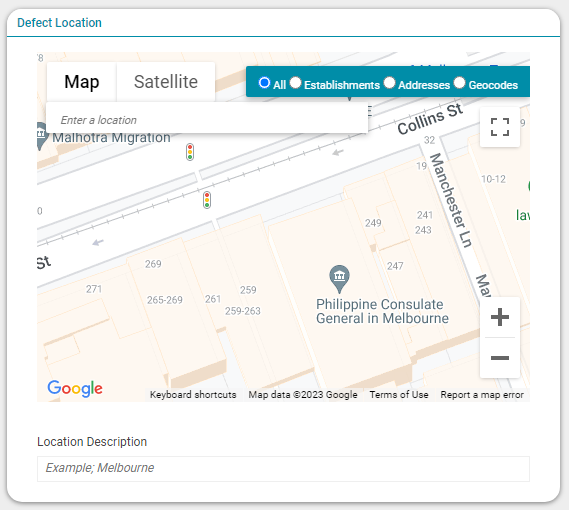Click the Malhotra Migration map pin
Viewport: 569px width, 510px height.
click(41, 136)
